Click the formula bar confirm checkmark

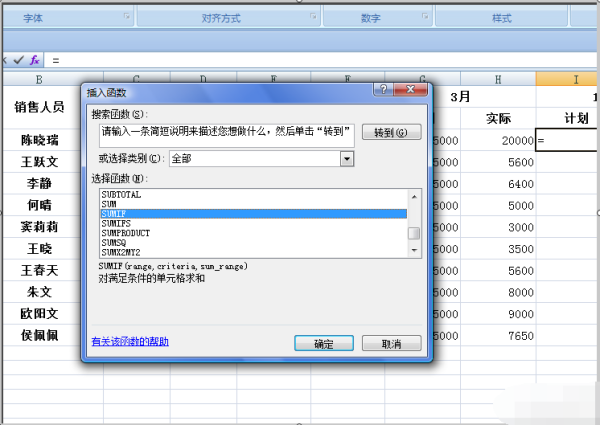click(18, 60)
